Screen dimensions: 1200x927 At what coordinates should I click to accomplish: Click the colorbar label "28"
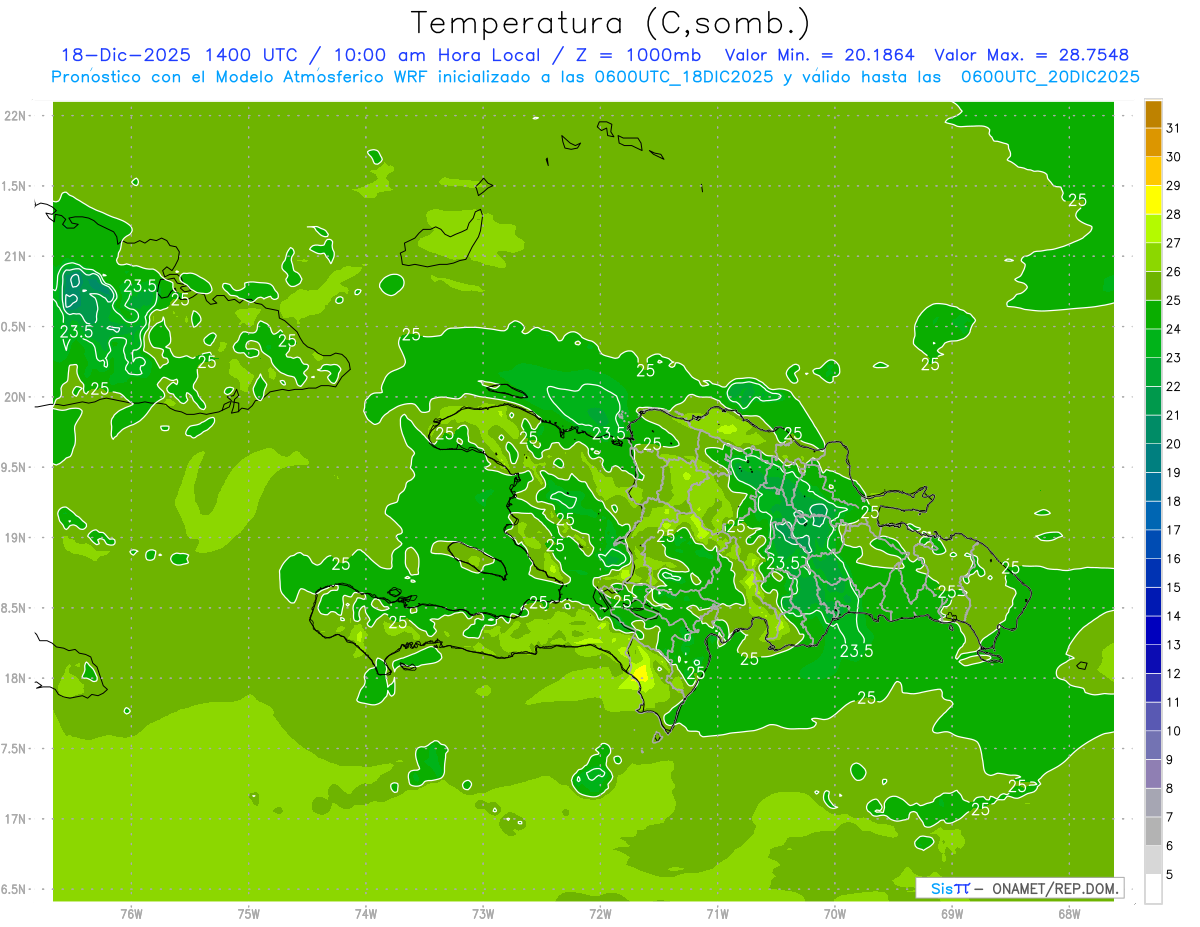tap(1174, 214)
